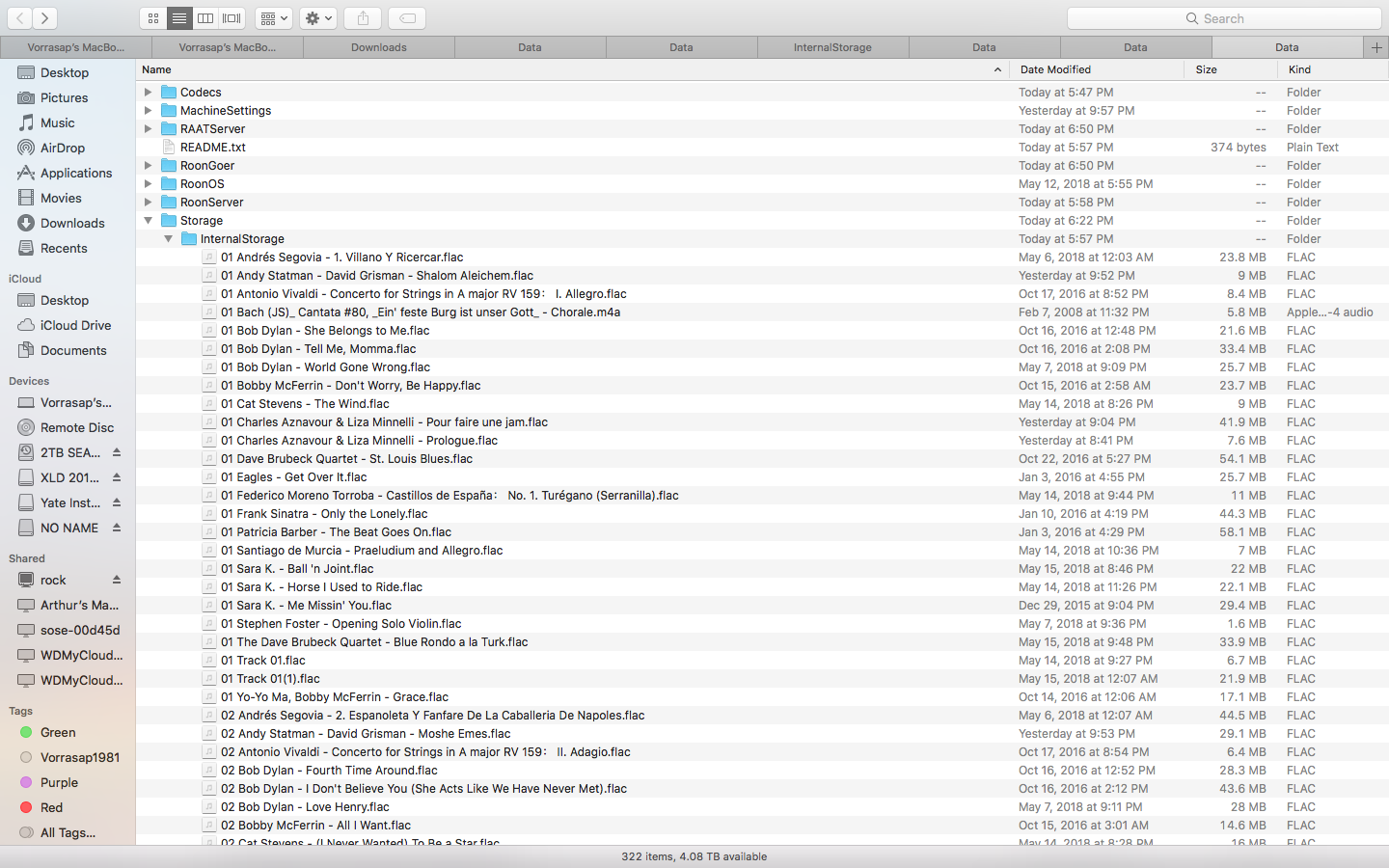Open AirDrop in sidebar
The width and height of the screenshot is (1389, 868).
tap(62, 148)
